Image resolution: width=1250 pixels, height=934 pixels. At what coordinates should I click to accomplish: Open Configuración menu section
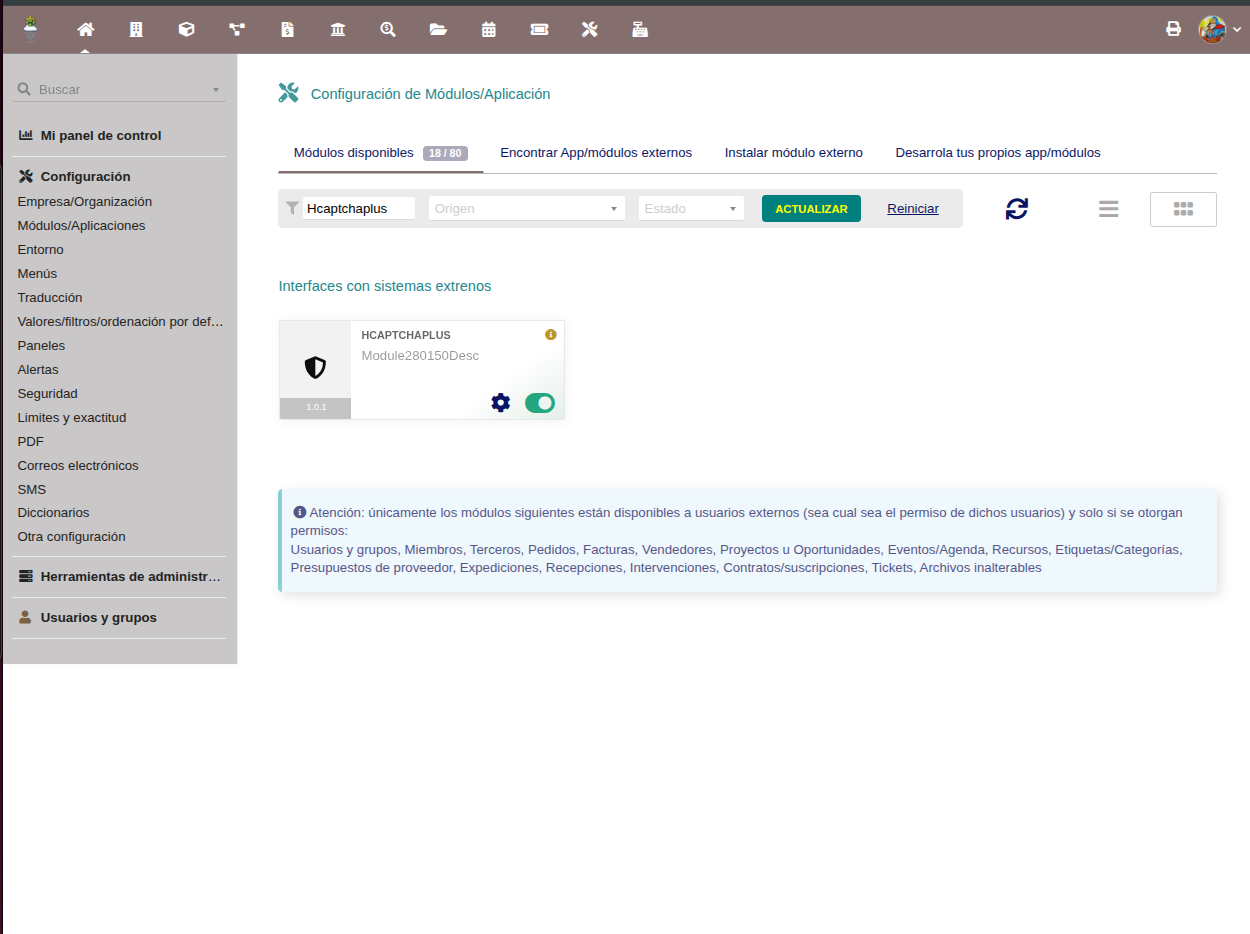[x=86, y=176]
